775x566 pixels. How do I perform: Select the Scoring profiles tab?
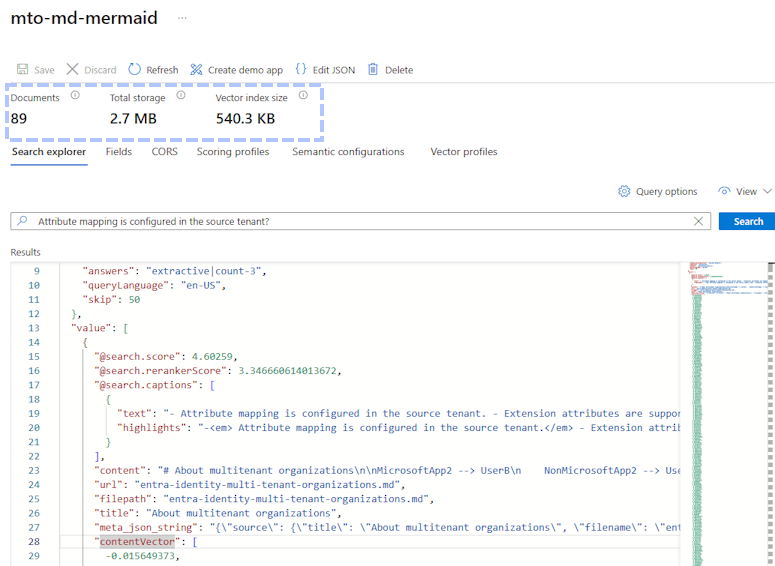(x=232, y=152)
